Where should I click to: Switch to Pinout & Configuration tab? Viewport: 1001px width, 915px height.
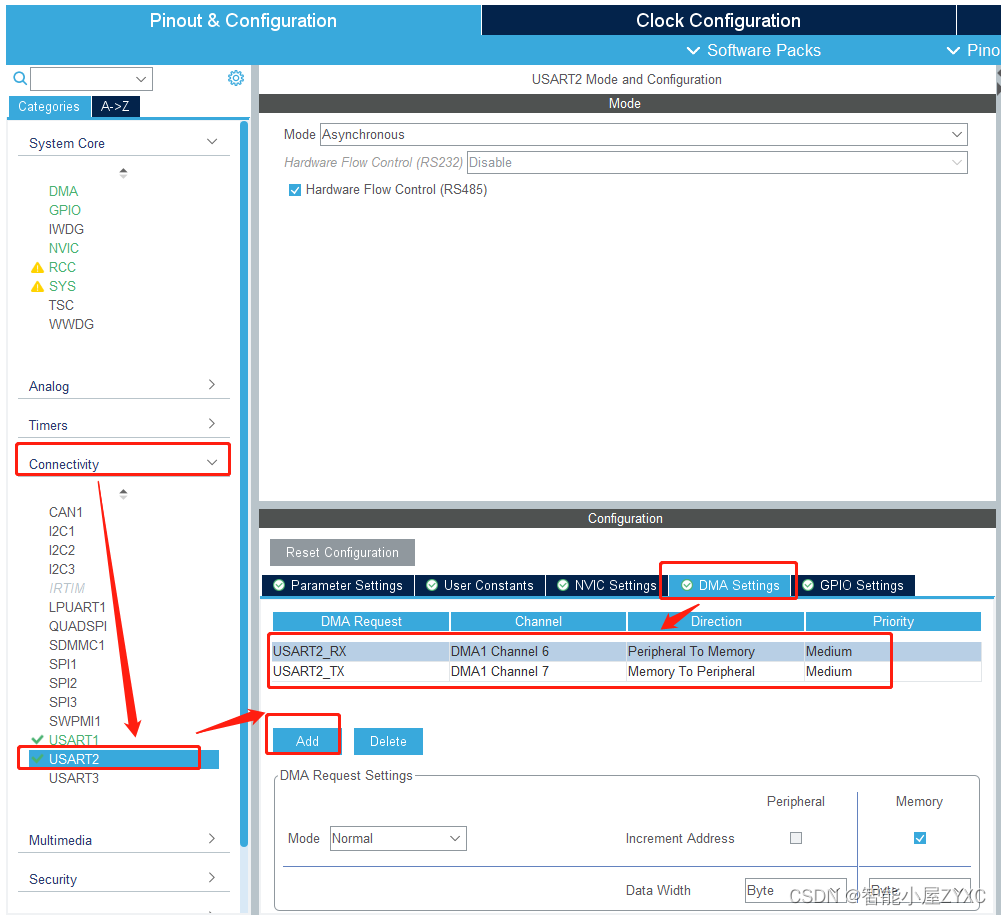point(243,20)
